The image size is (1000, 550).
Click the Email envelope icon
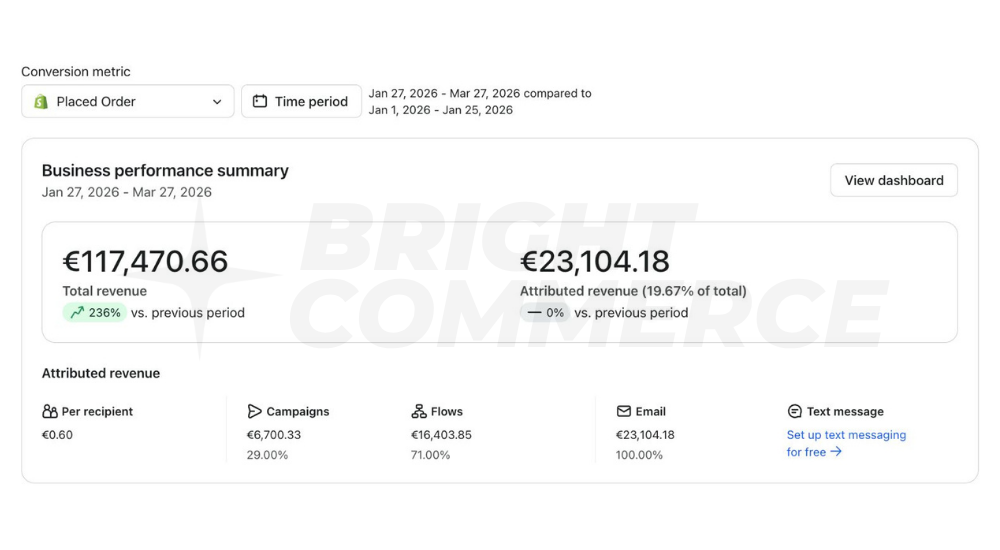(624, 412)
